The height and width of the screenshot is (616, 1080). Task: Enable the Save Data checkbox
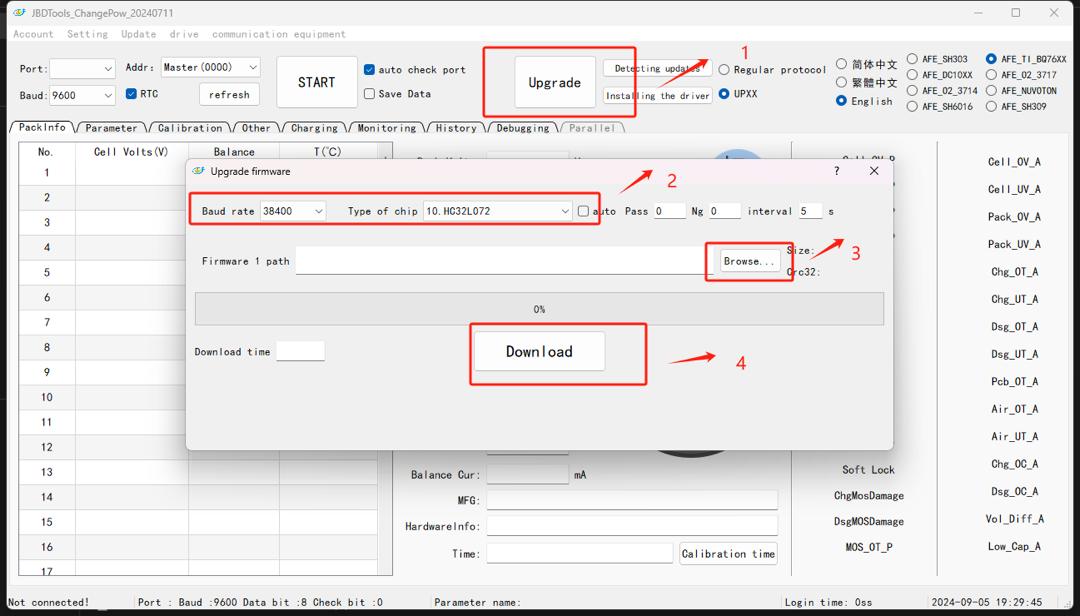pos(370,94)
